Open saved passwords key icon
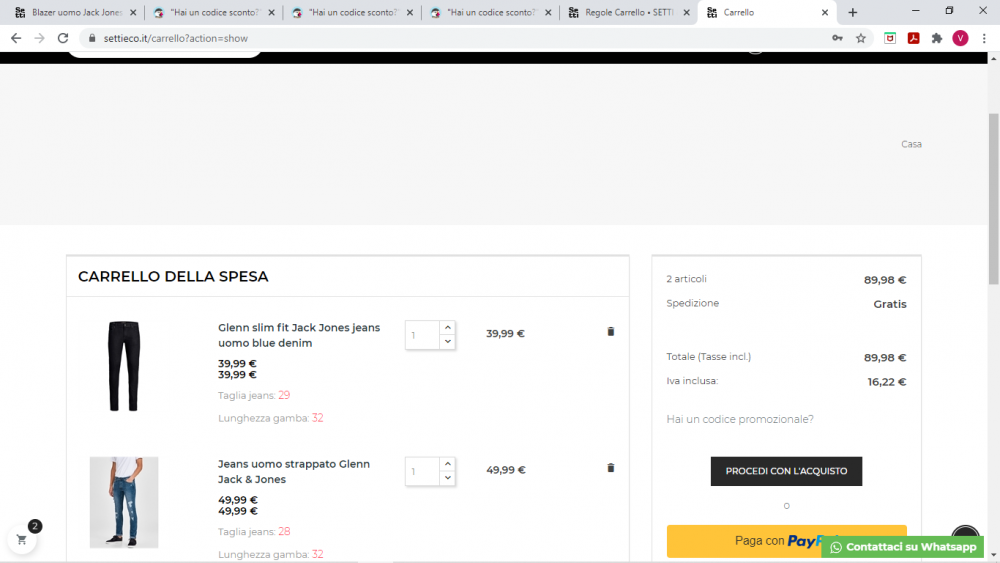 [837, 38]
